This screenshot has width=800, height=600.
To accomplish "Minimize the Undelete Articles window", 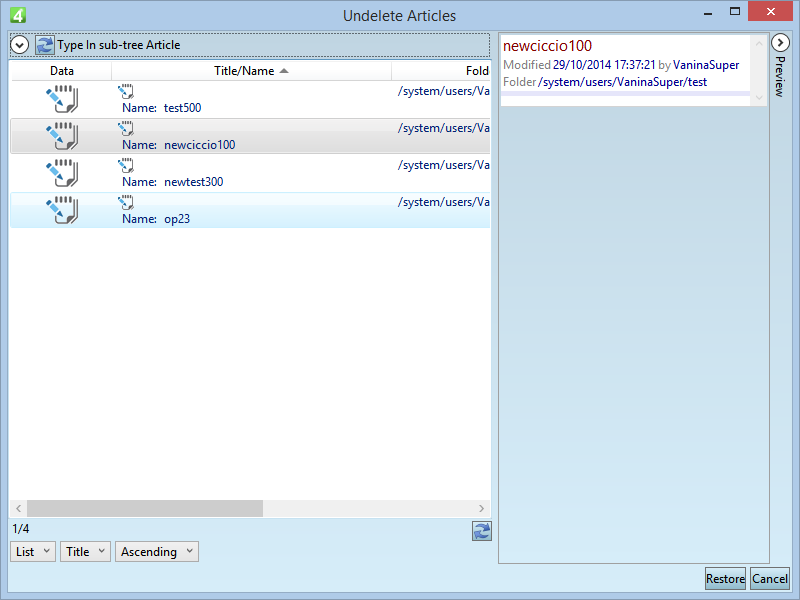I will pos(708,12).
